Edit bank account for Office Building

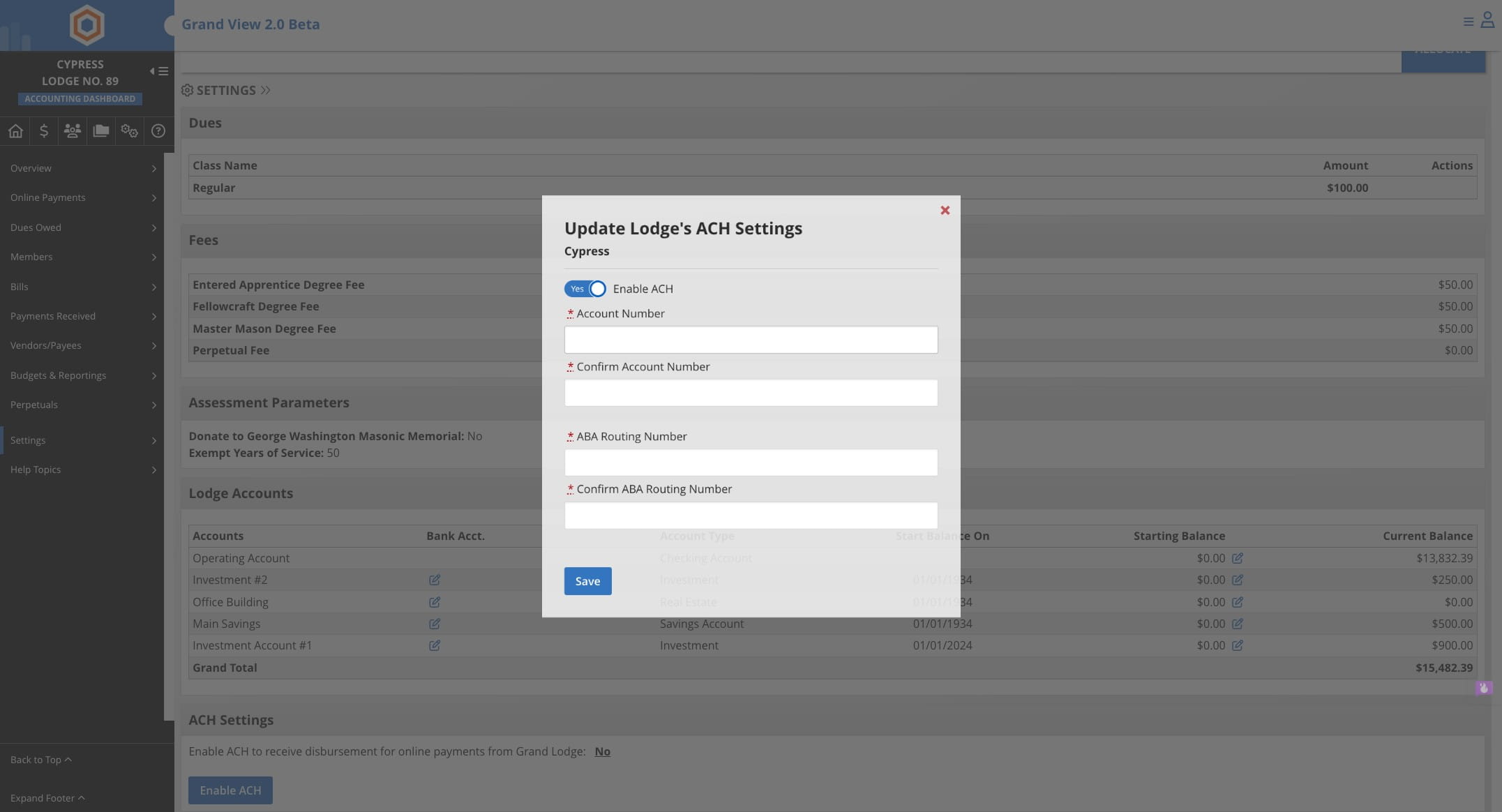coord(434,602)
